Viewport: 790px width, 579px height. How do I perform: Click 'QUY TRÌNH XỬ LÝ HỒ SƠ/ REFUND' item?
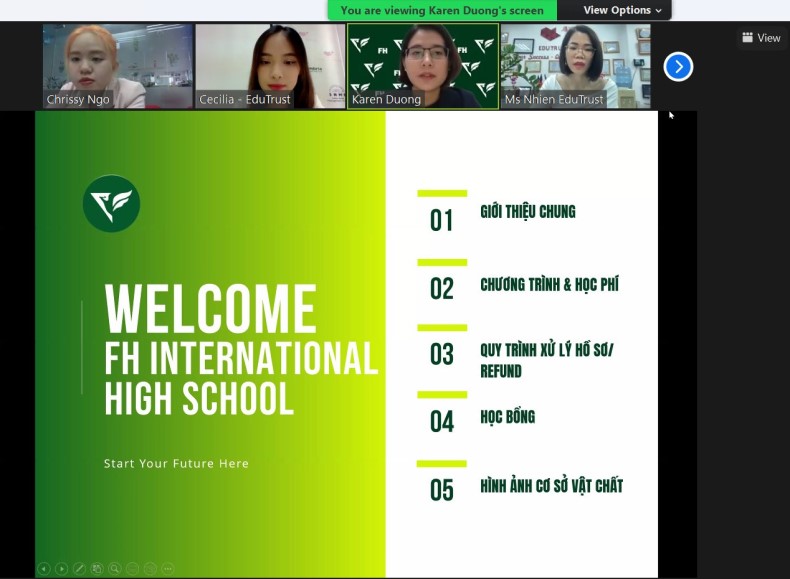(x=547, y=360)
